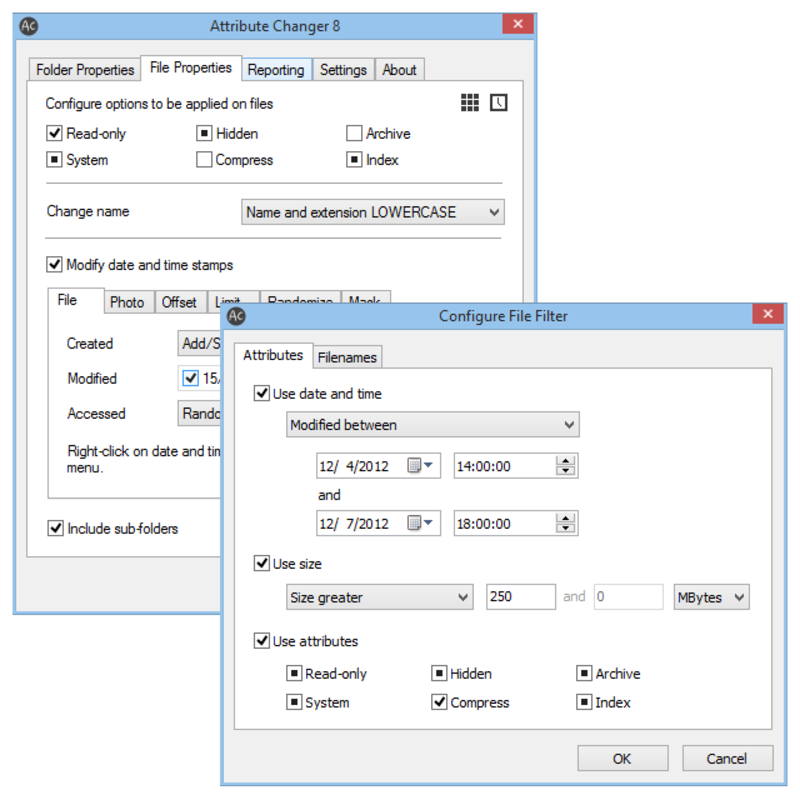Viewport: 800px width, 800px height.
Task: Disable Use size filter
Action: tap(262, 563)
